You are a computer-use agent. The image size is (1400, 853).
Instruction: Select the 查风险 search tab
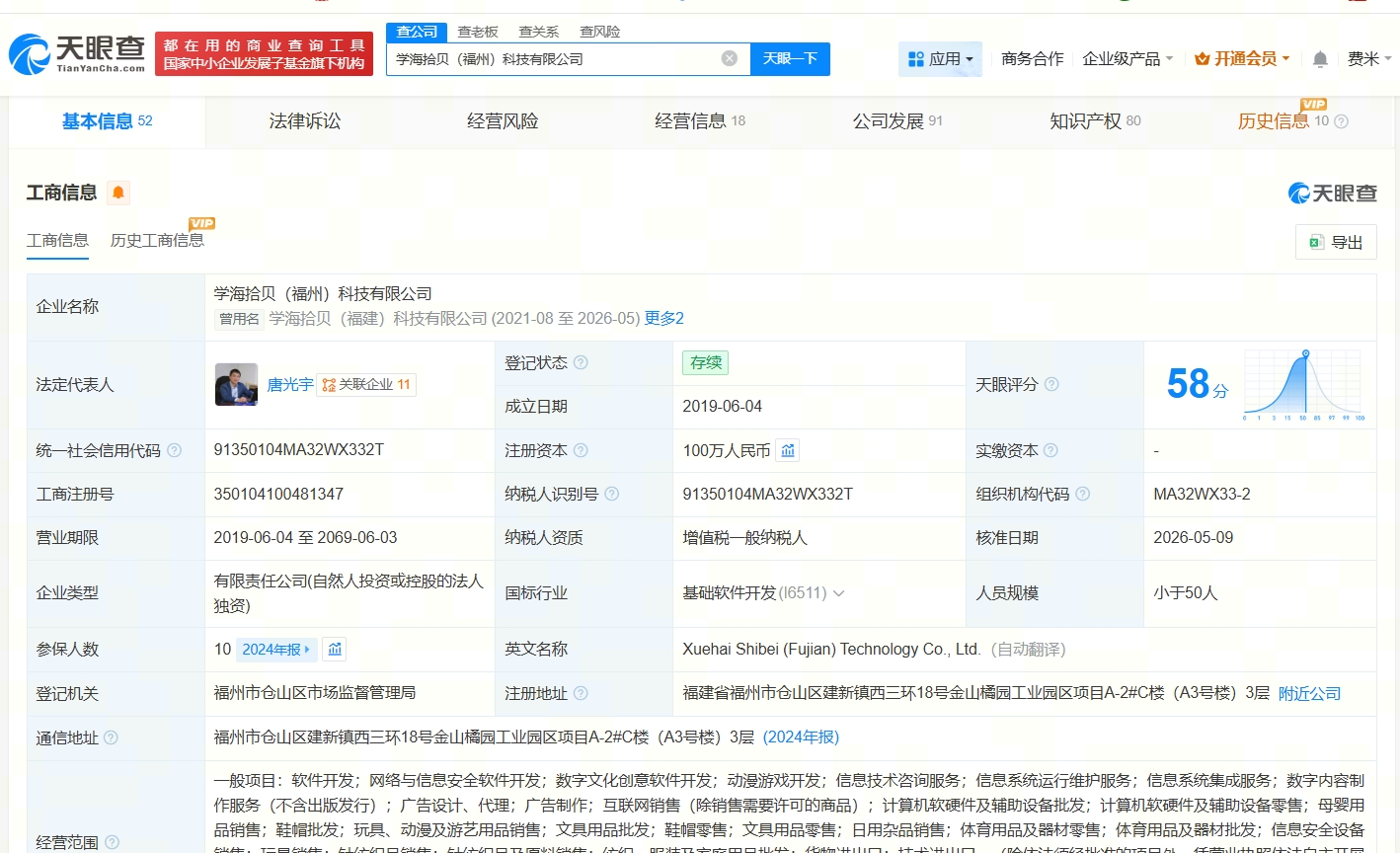point(600,32)
